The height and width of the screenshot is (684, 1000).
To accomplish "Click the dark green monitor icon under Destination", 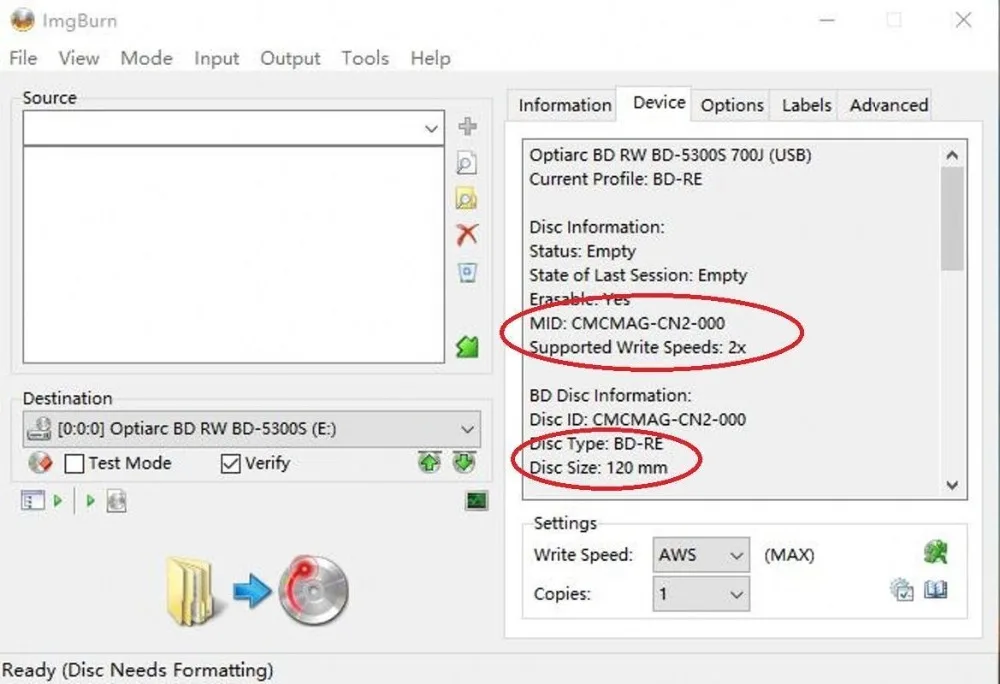I will 476,501.
